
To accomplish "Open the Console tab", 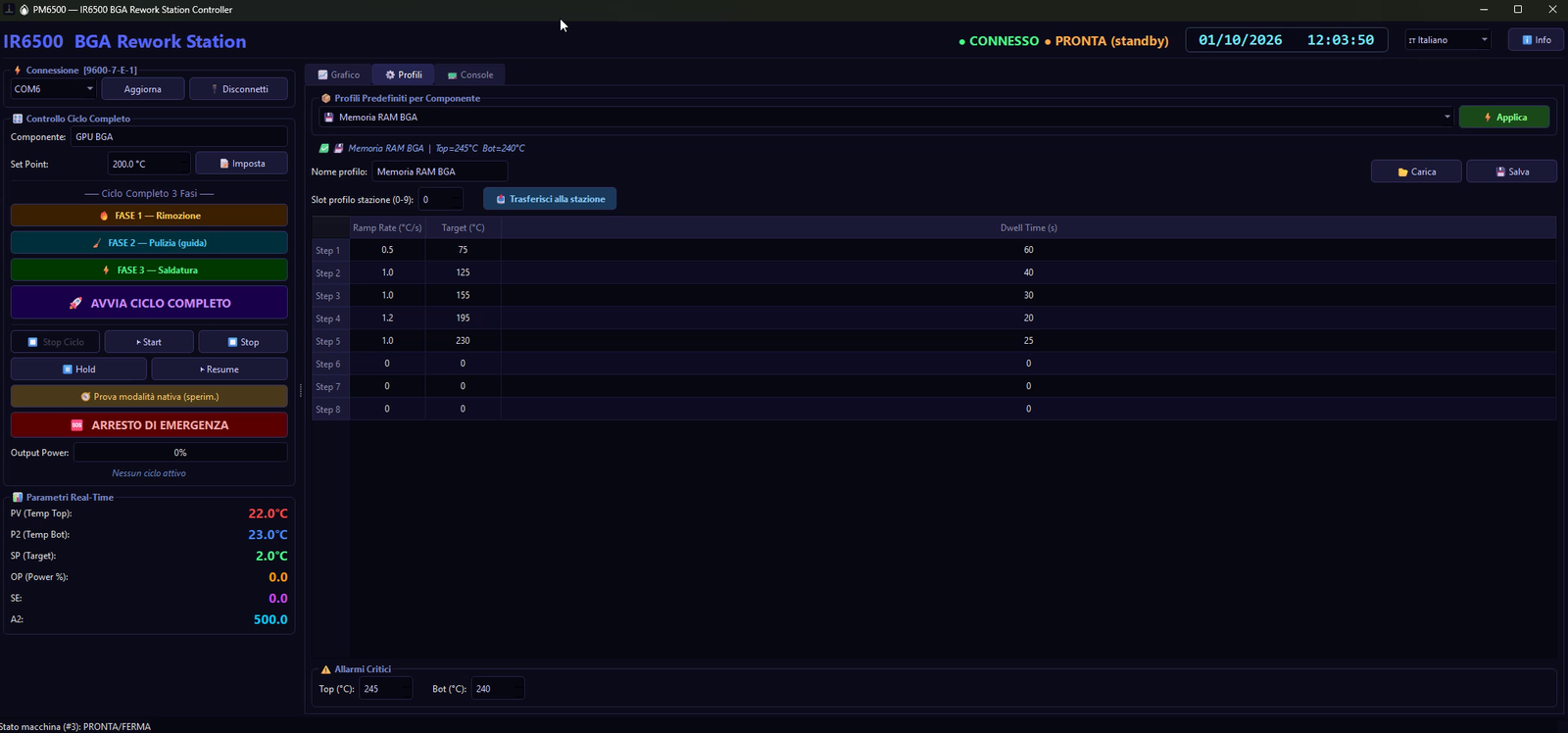I will pos(470,74).
